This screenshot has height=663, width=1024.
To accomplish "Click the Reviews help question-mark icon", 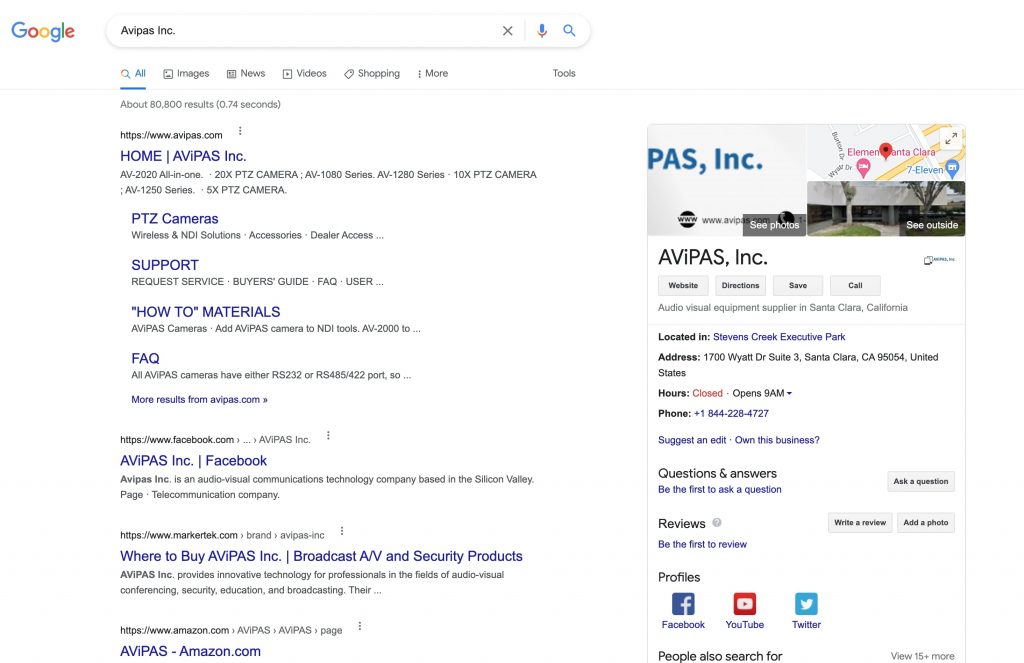I will click(716, 523).
